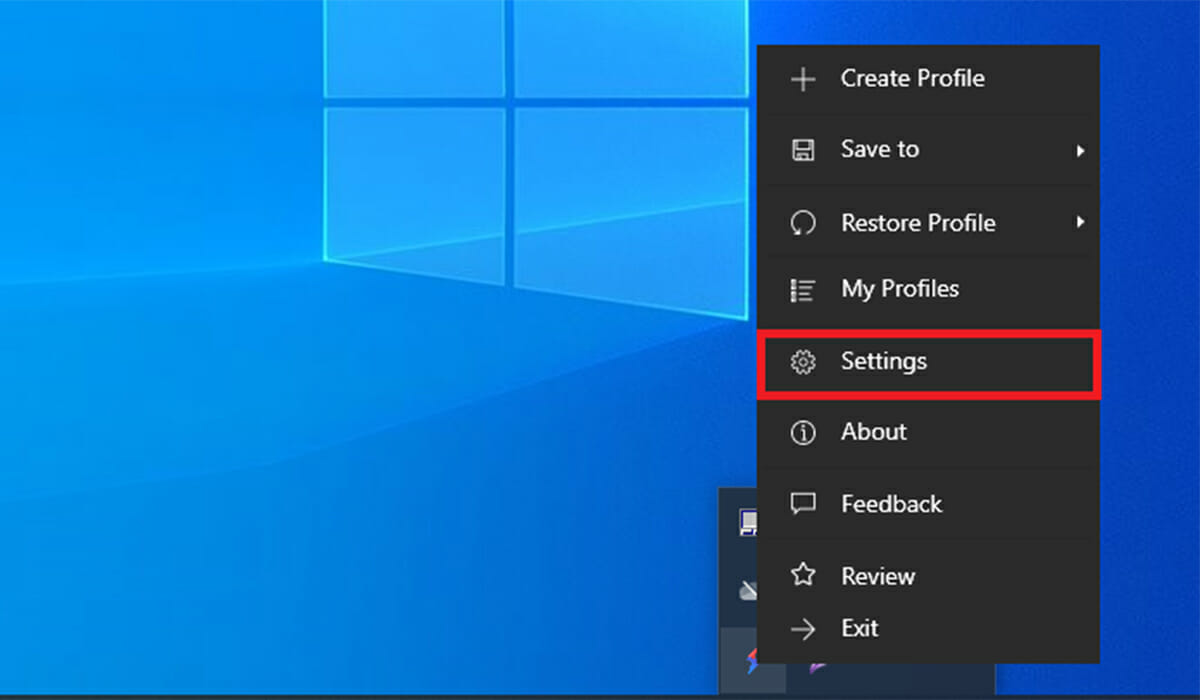Click the info icon next to About
This screenshot has height=700, width=1200.
pos(804,432)
